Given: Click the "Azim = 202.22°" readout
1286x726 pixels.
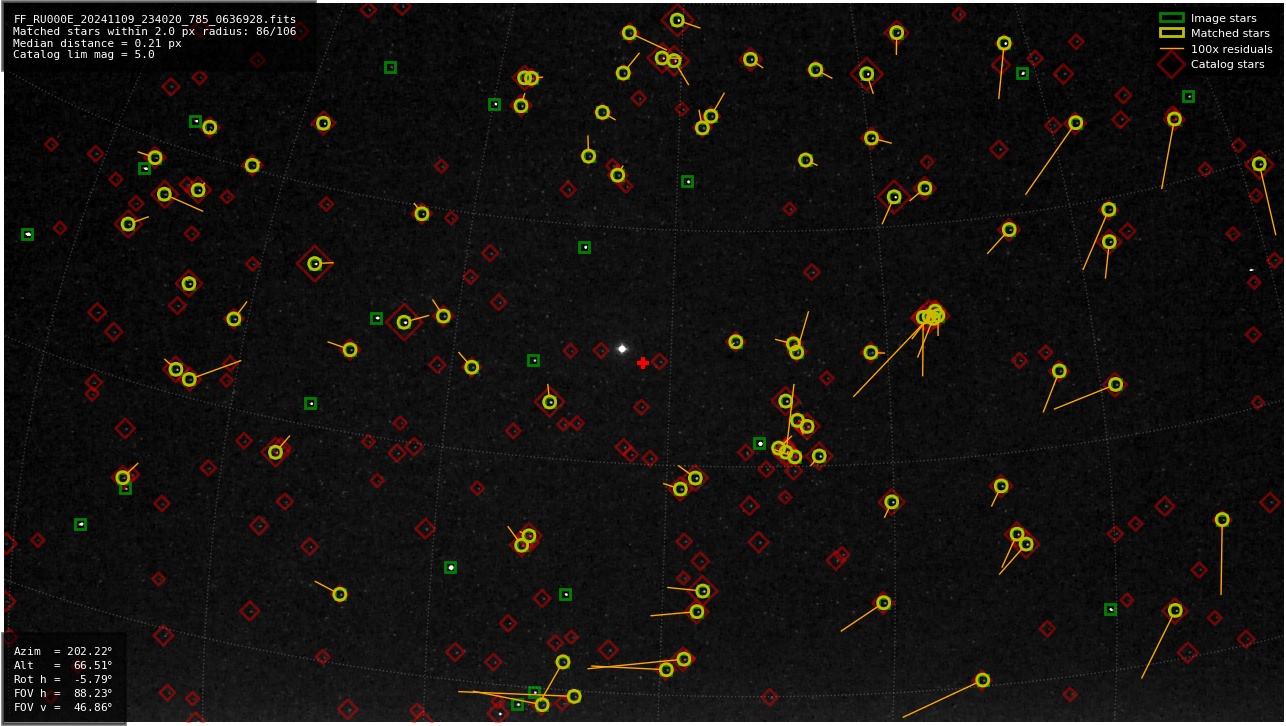Looking at the screenshot, I should click(63, 651).
